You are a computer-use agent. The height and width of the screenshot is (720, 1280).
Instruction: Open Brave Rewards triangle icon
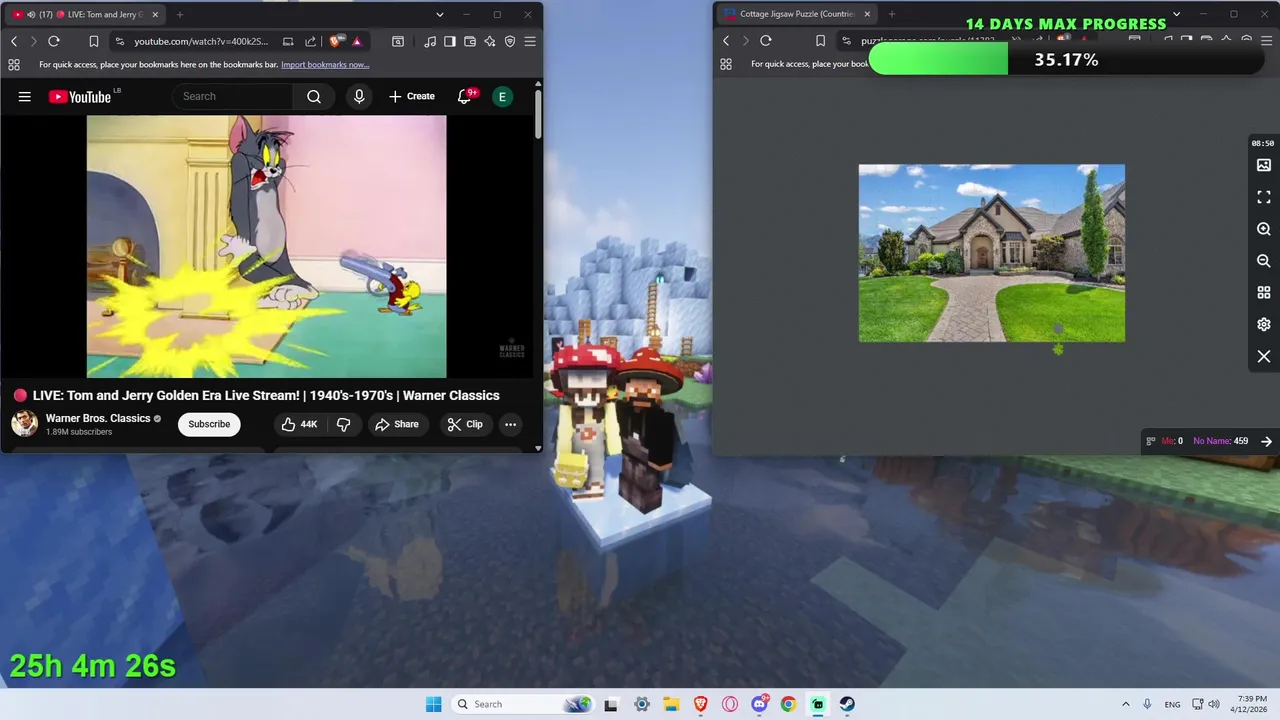point(357,41)
